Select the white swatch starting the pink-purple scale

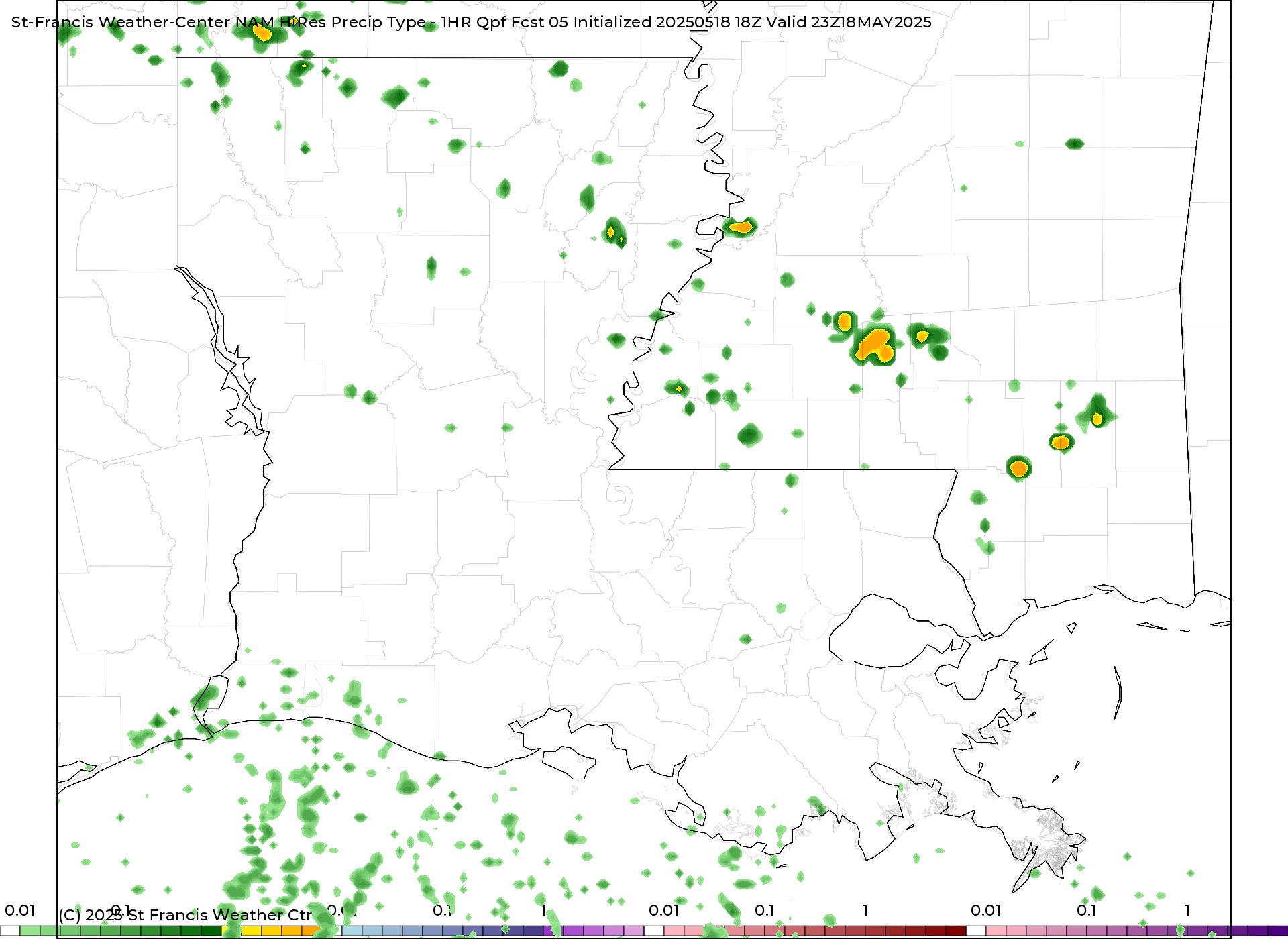(976, 931)
